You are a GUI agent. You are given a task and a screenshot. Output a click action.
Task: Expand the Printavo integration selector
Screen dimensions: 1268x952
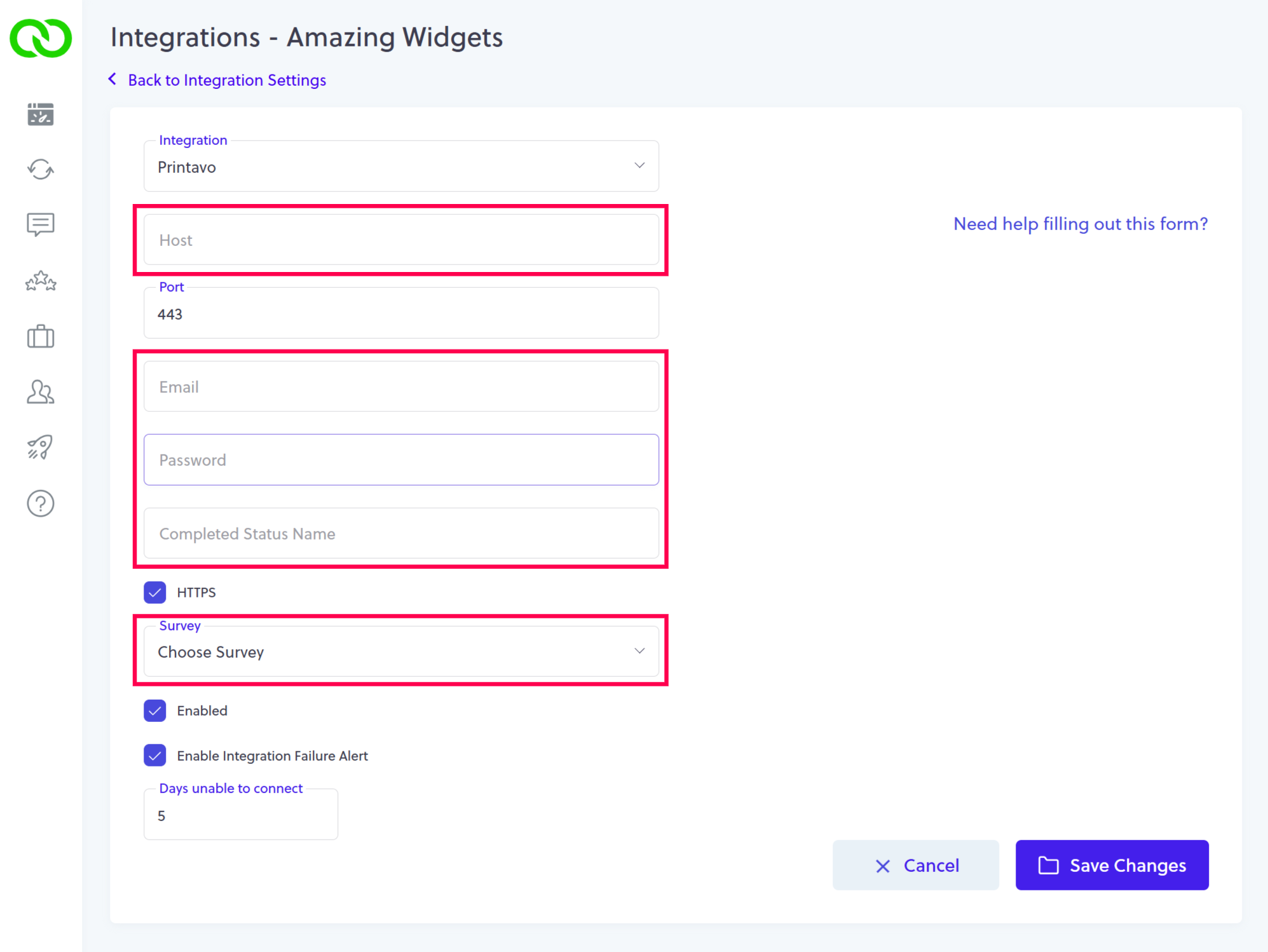638,167
